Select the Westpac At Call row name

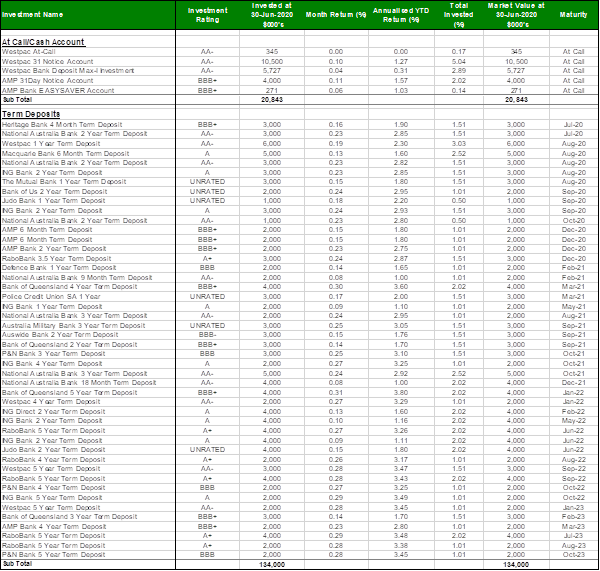click(30, 50)
